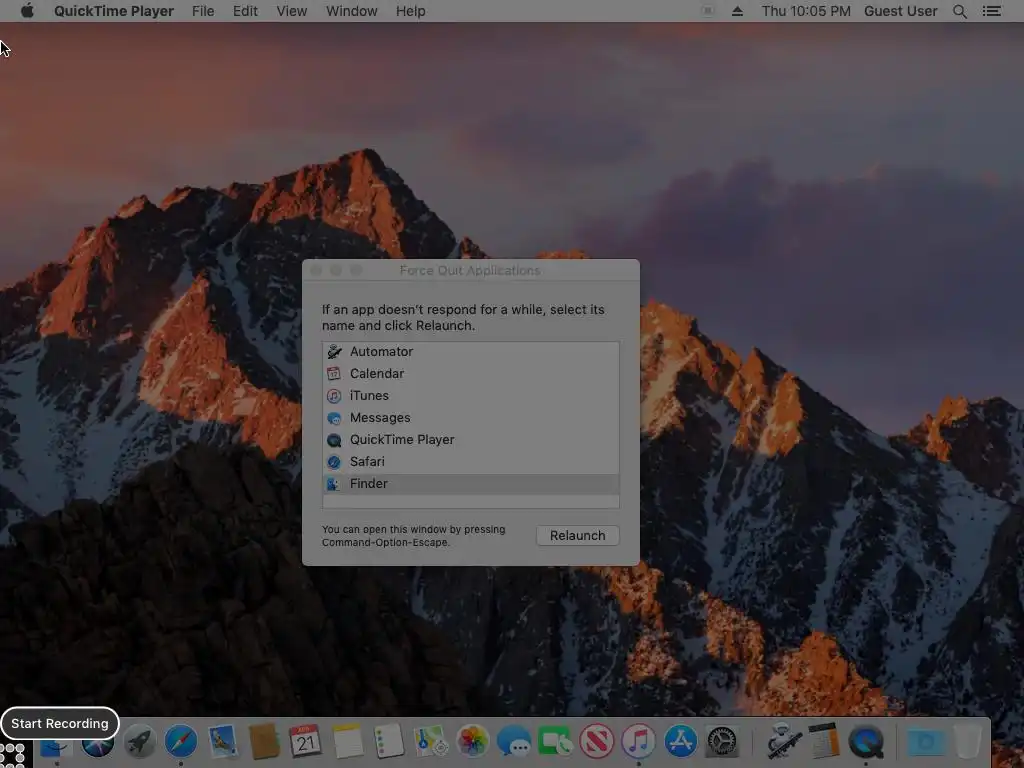The width and height of the screenshot is (1024, 768).
Task: Open Reminders from the Dock
Action: [389, 741]
